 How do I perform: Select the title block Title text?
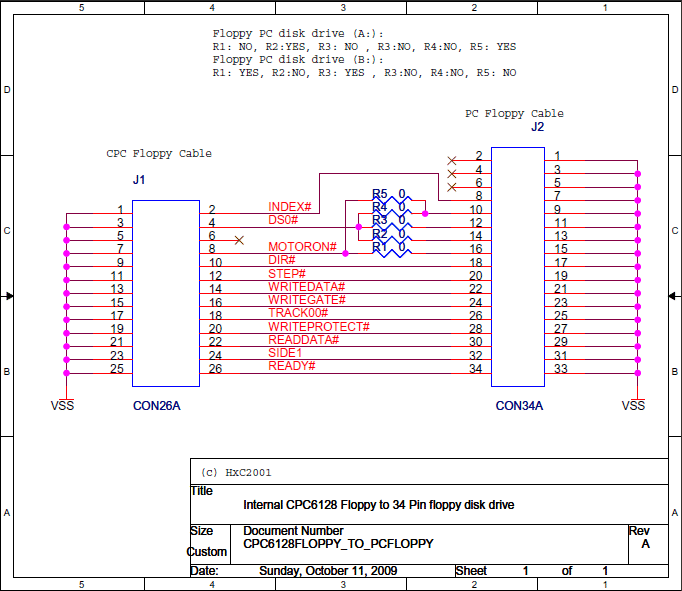tap(378, 505)
